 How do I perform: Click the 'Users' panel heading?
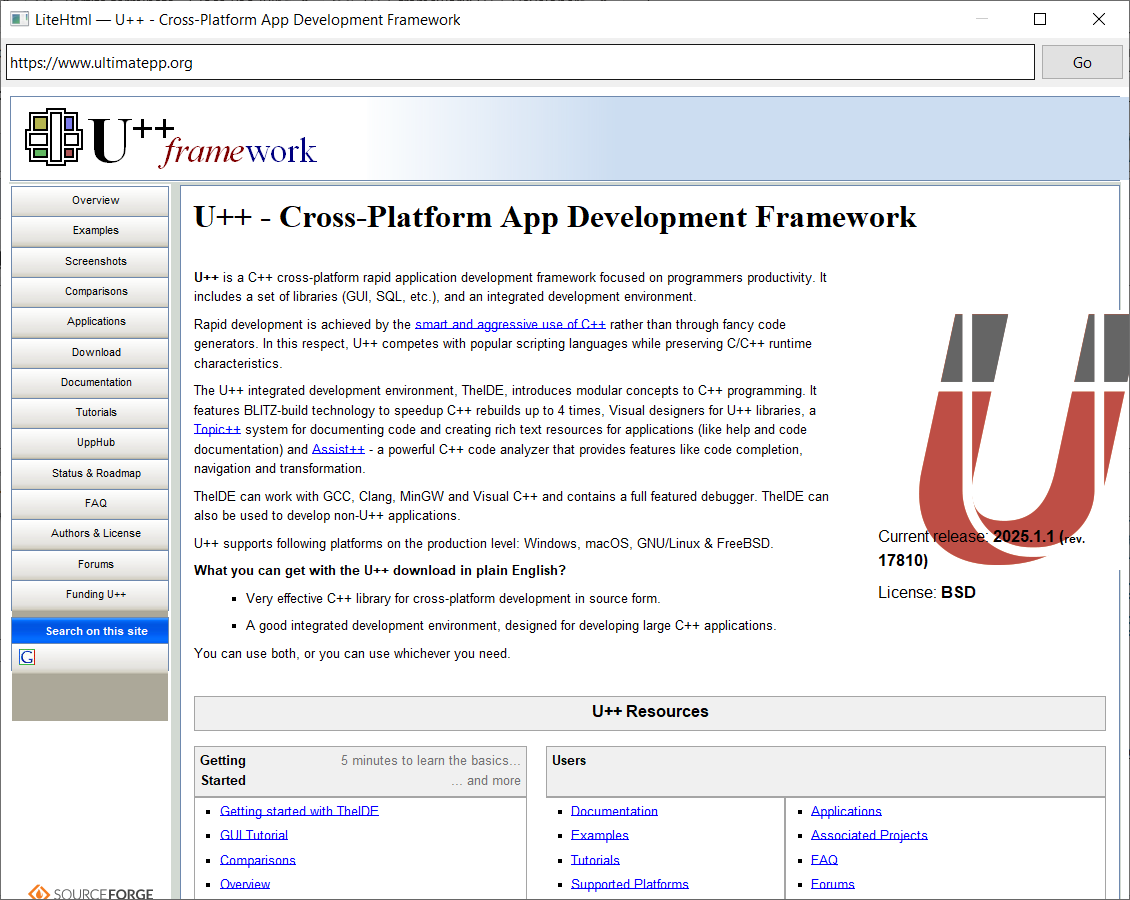click(x=569, y=761)
